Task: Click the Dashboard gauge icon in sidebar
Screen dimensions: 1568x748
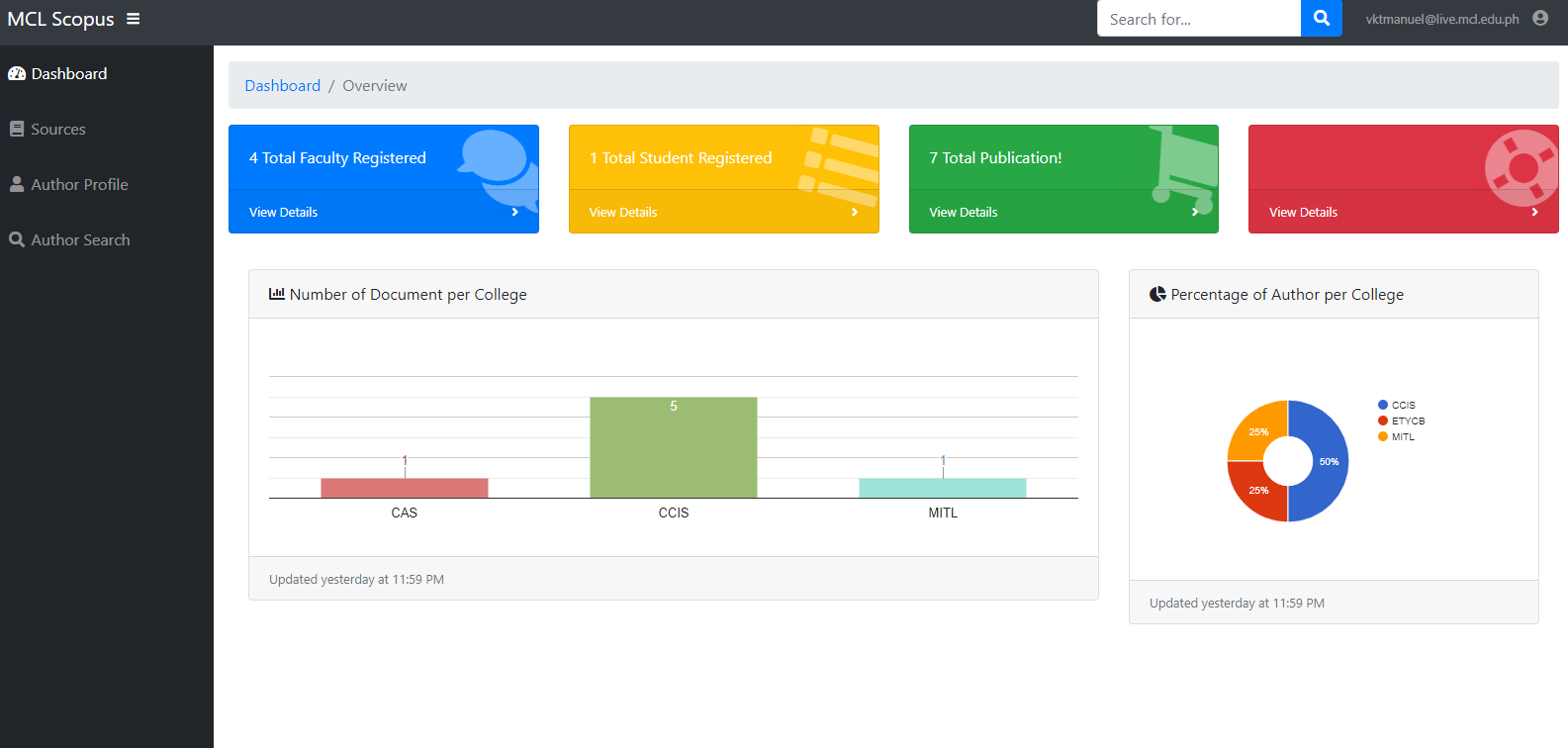Action: tap(17, 73)
